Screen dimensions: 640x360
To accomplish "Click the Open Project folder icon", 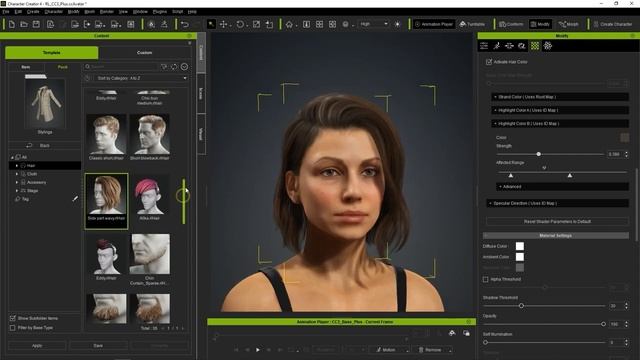I will pos(24,24).
